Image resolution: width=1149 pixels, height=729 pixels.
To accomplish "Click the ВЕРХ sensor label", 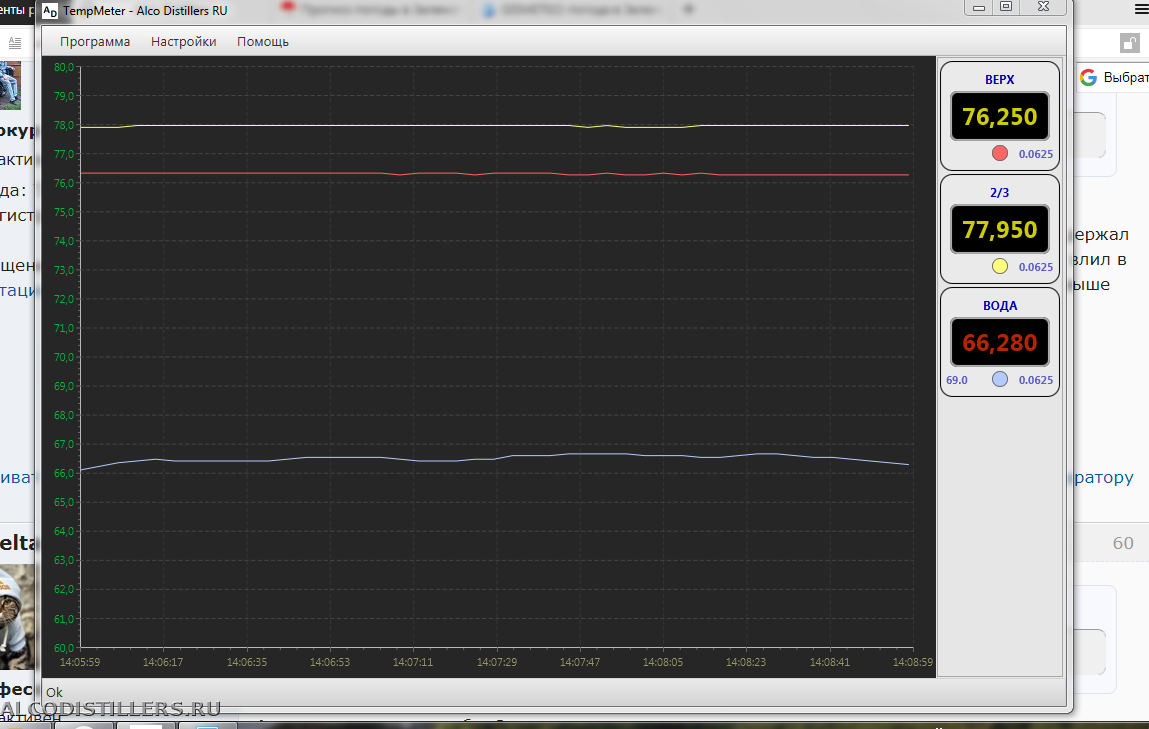I will point(1000,80).
